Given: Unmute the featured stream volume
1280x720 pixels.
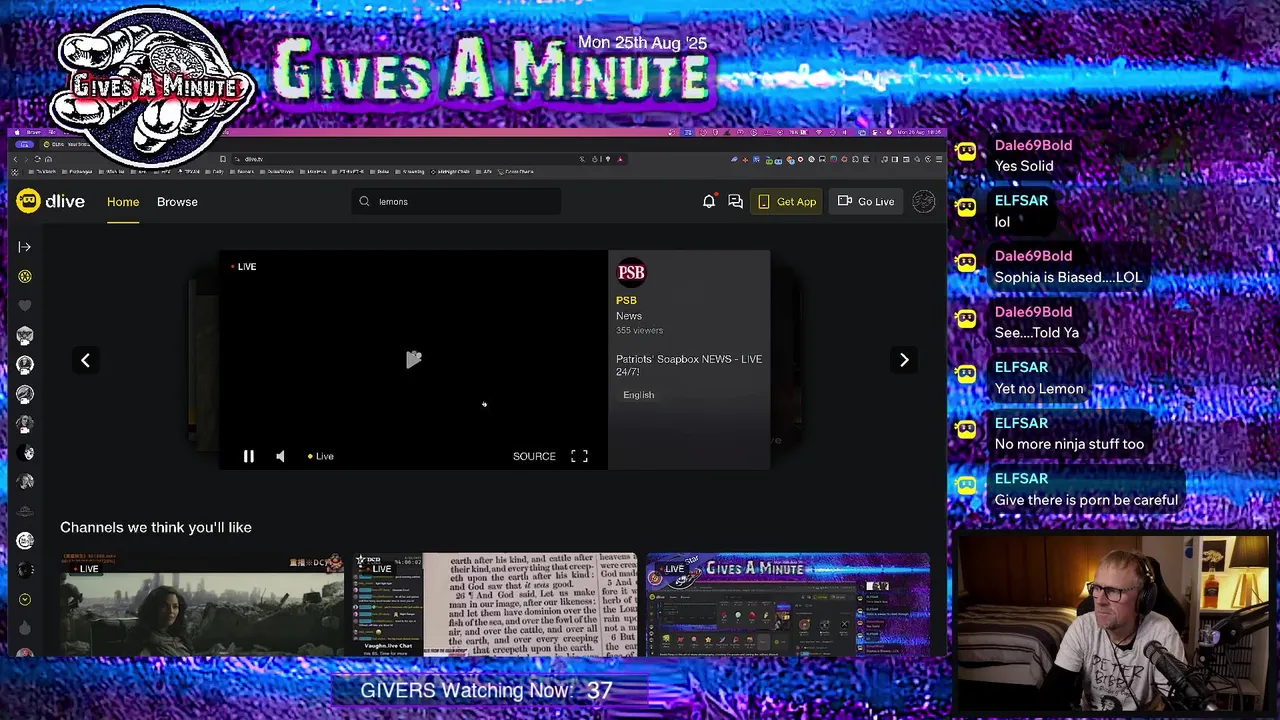Looking at the screenshot, I should (280, 456).
